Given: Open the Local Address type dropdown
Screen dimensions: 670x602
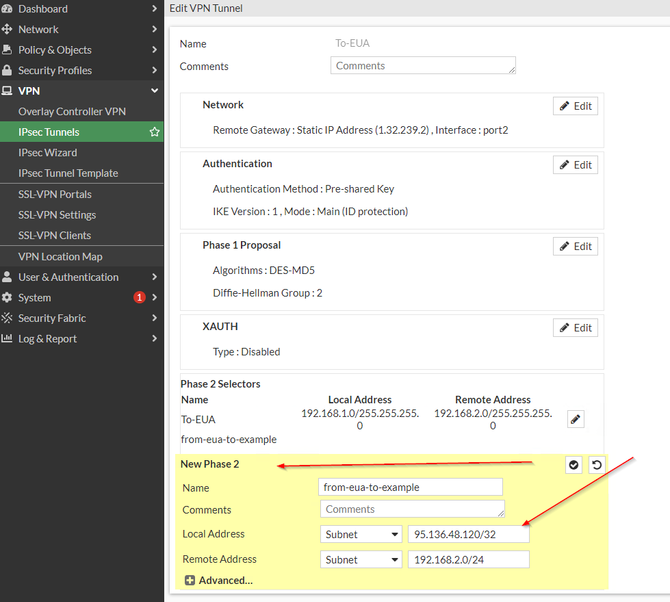Looking at the screenshot, I should click(x=361, y=534).
